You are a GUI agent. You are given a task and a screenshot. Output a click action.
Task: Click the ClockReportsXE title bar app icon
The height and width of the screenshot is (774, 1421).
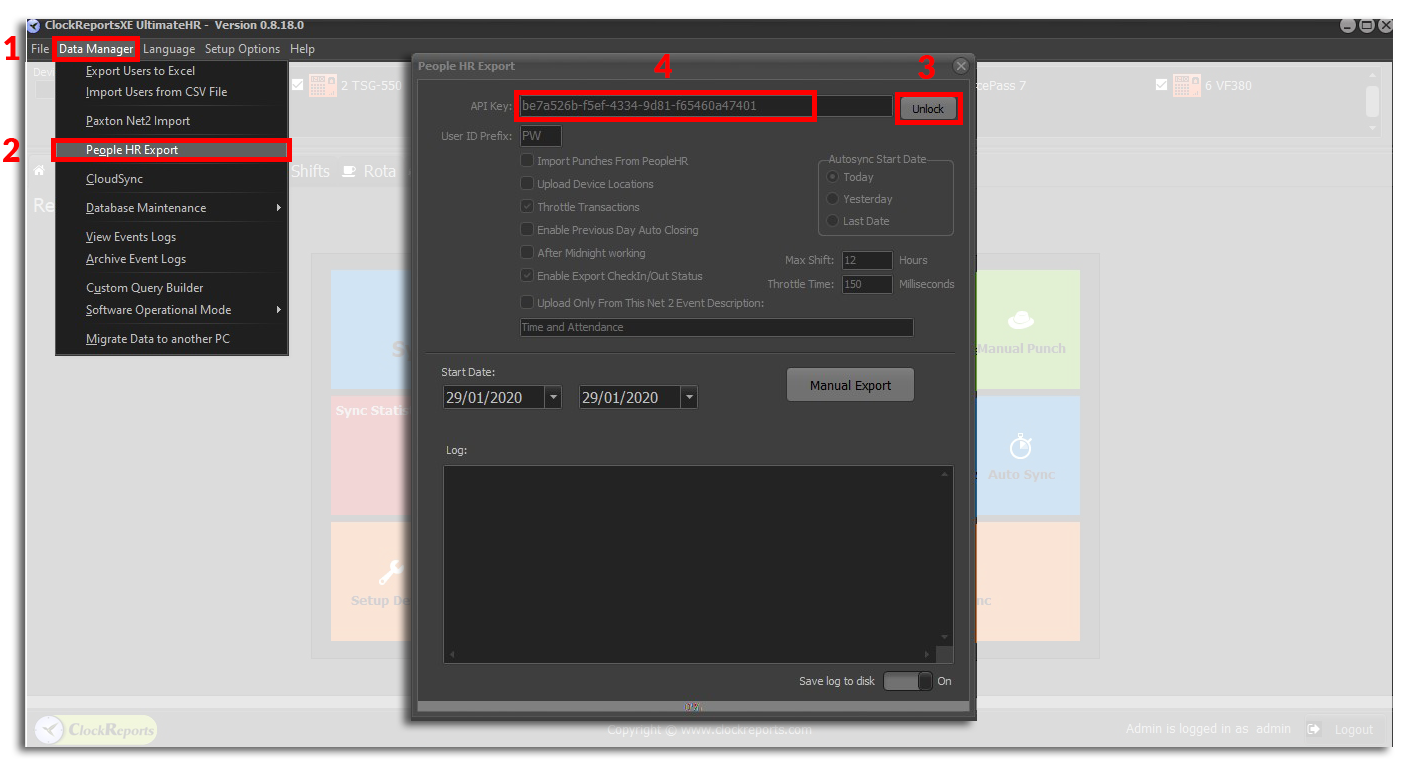(34, 25)
